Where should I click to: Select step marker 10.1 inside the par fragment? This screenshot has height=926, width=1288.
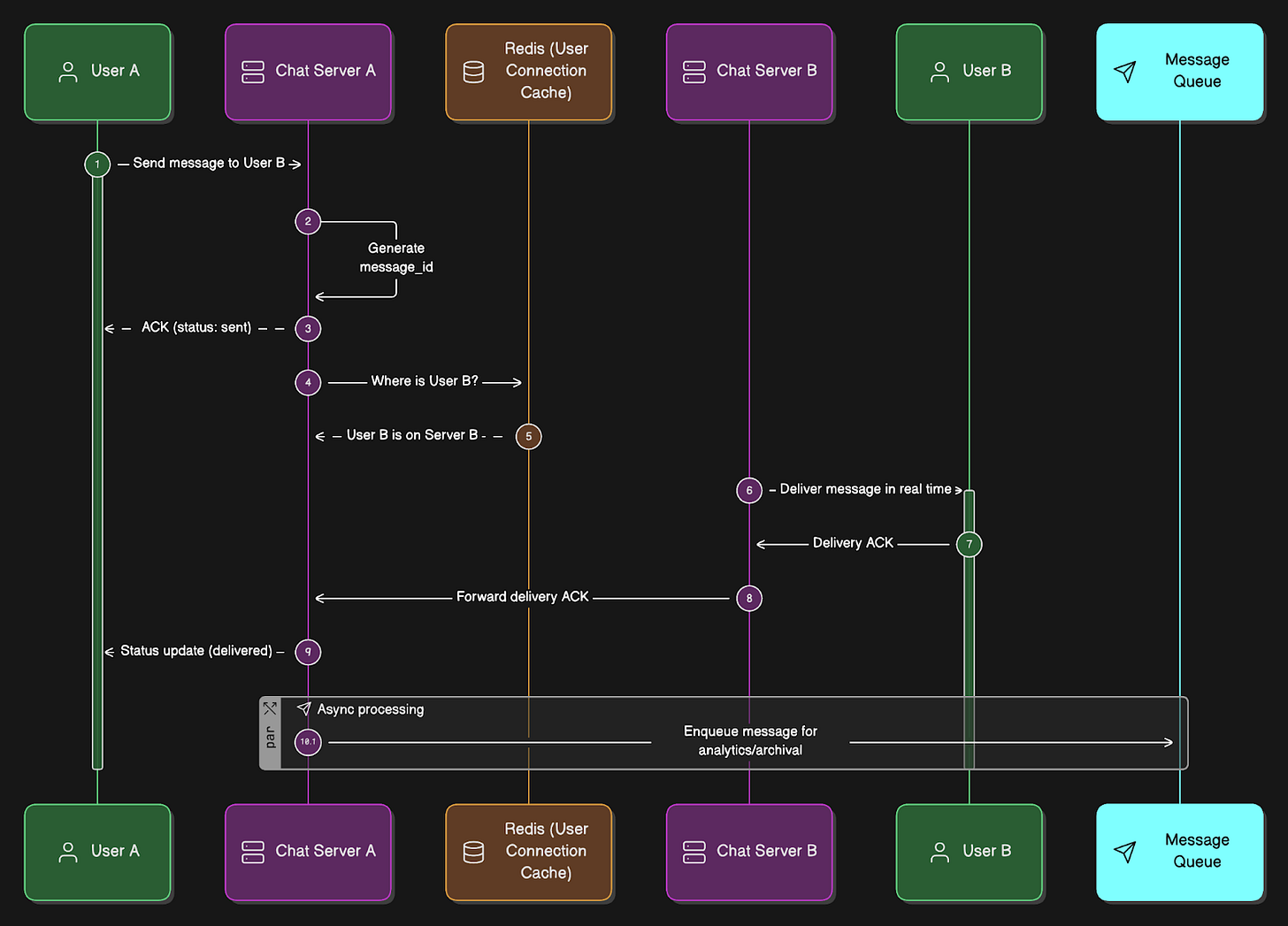point(307,742)
